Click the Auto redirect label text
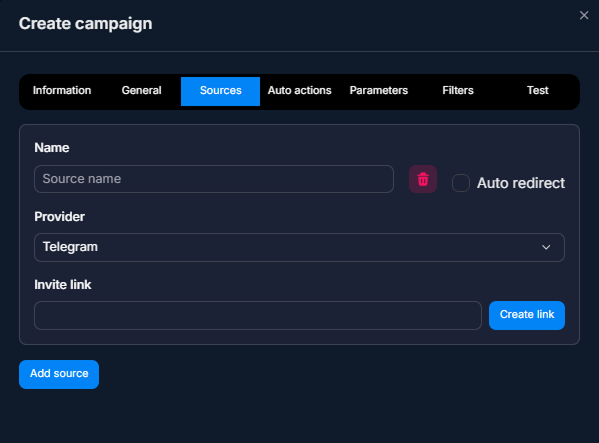This screenshot has height=443, width=599. click(521, 183)
